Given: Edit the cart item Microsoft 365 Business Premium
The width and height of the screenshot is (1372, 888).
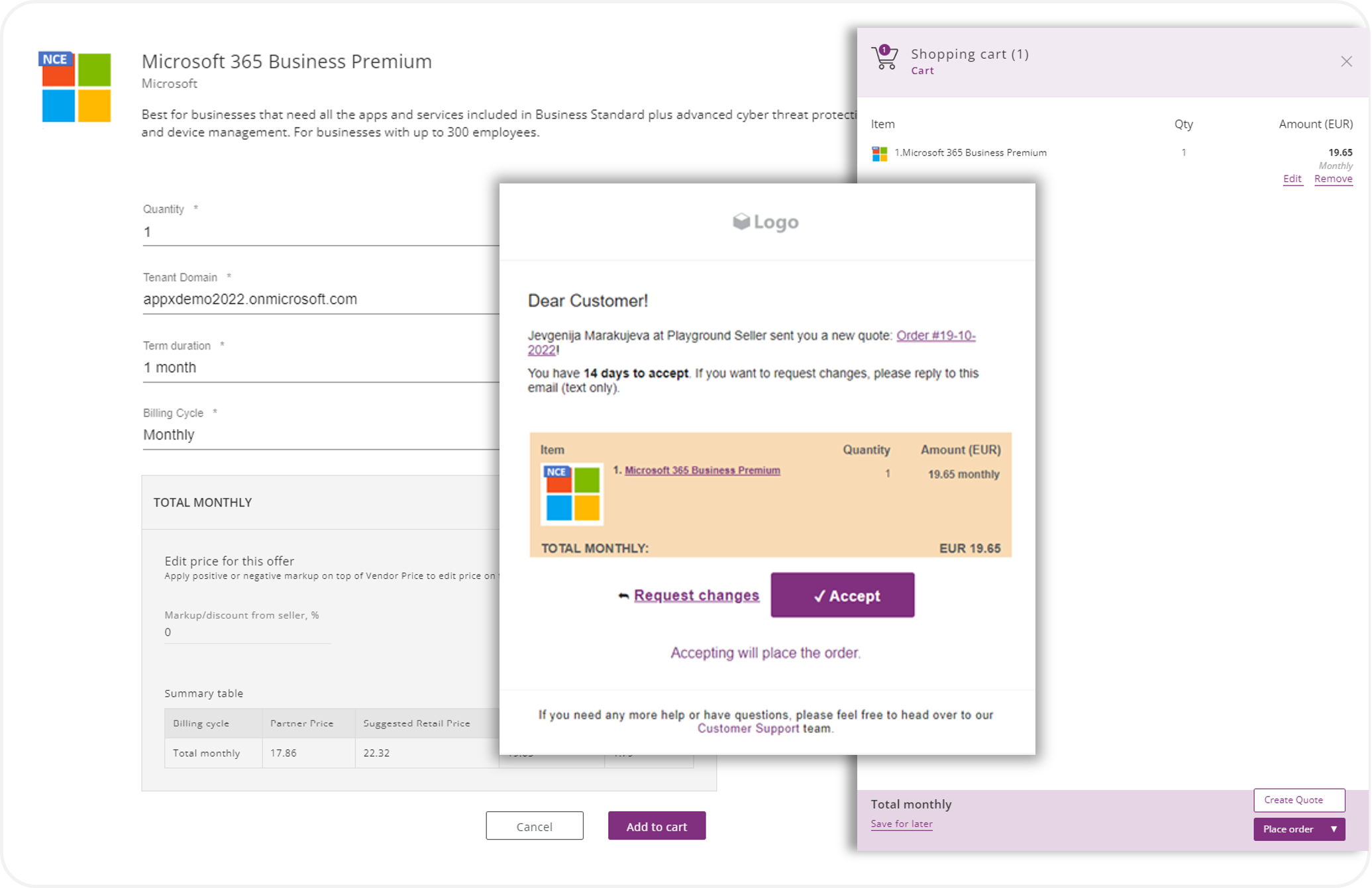Looking at the screenshot, I should point(1292,179).
